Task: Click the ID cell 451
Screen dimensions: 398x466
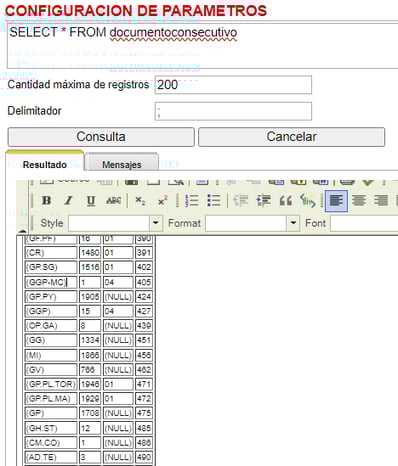Action: [144, 340]
